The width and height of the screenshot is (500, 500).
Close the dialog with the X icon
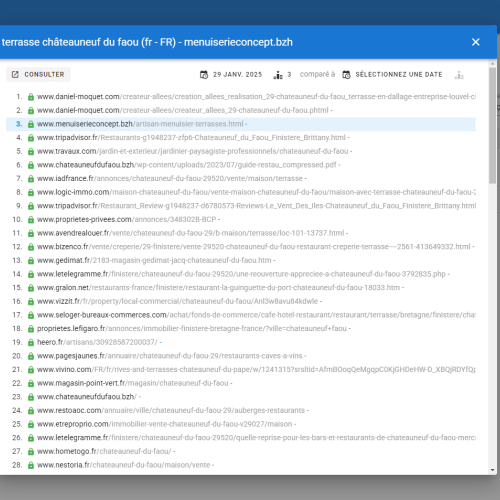tap(476, 42)
